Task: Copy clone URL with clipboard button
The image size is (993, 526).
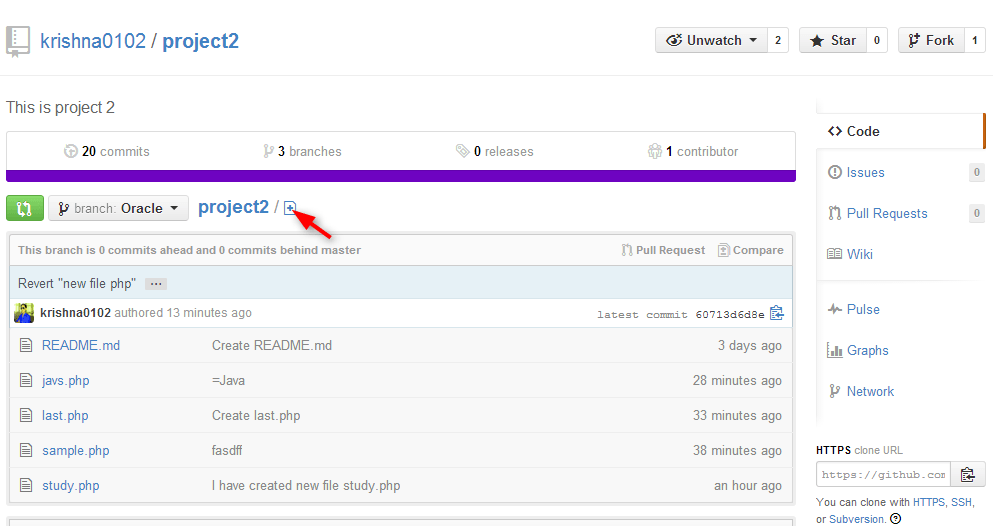Action: tap(968, 475)
